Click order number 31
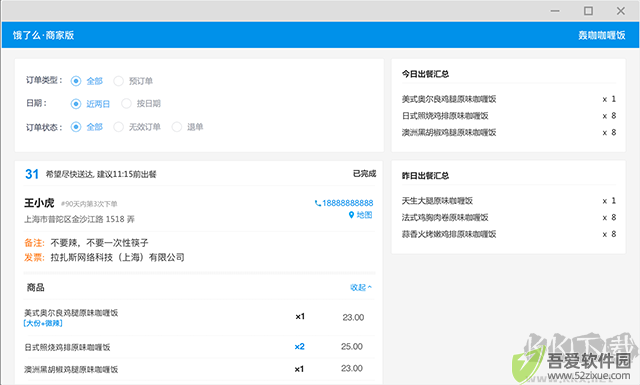This screenshot has height=385, width=640. pos(32,174)
